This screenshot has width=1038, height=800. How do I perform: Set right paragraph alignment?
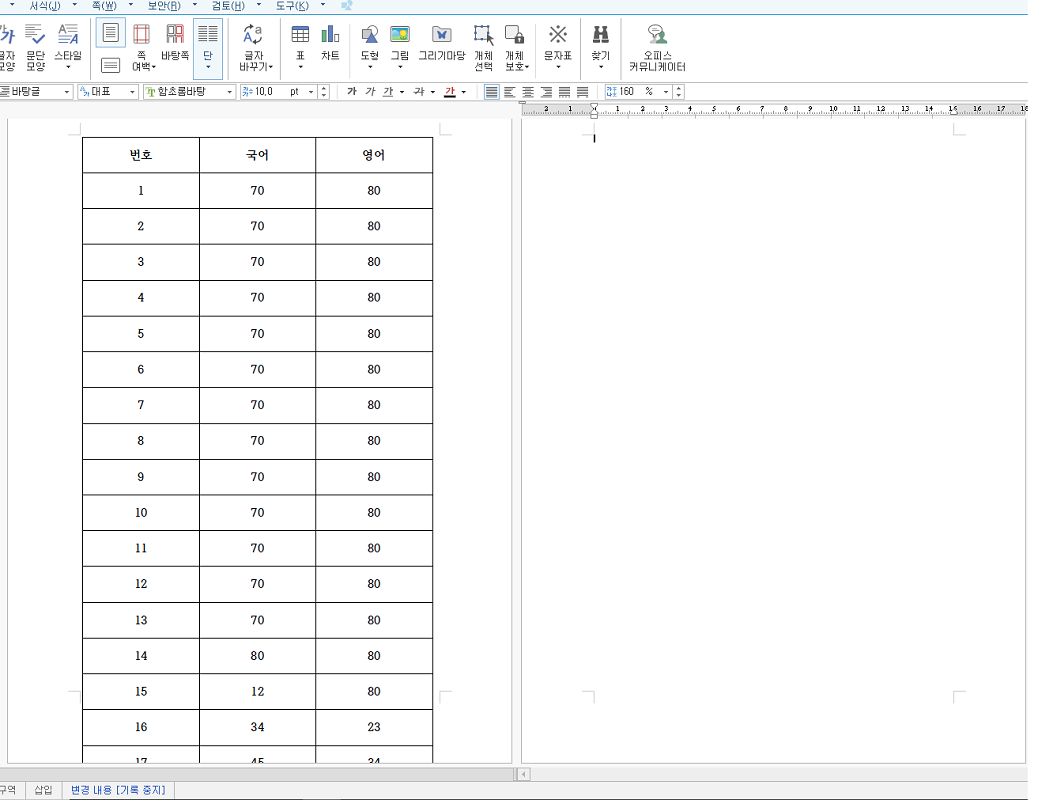click(546, 91)
